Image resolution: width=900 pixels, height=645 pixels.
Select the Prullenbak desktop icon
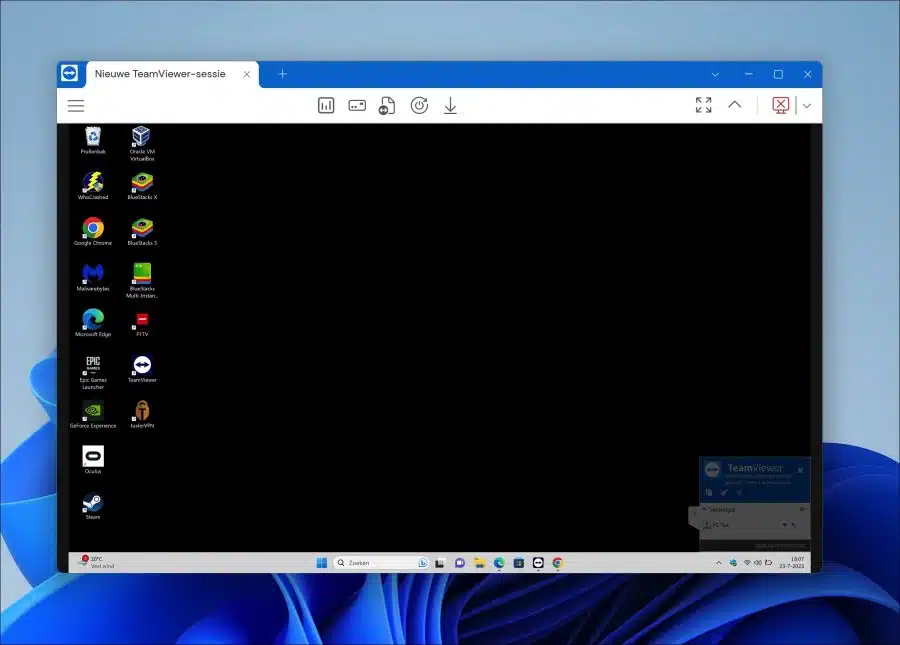tap(93, 141)
